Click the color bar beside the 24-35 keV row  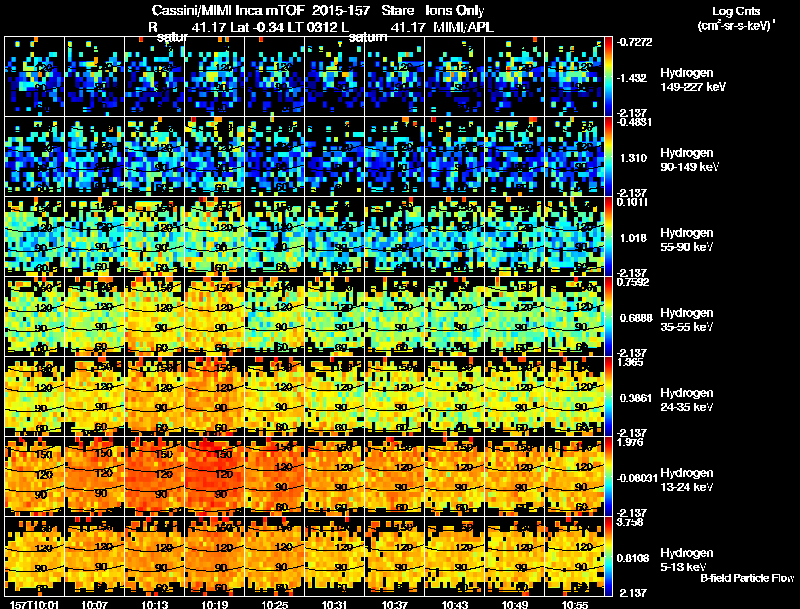point(608,397)
